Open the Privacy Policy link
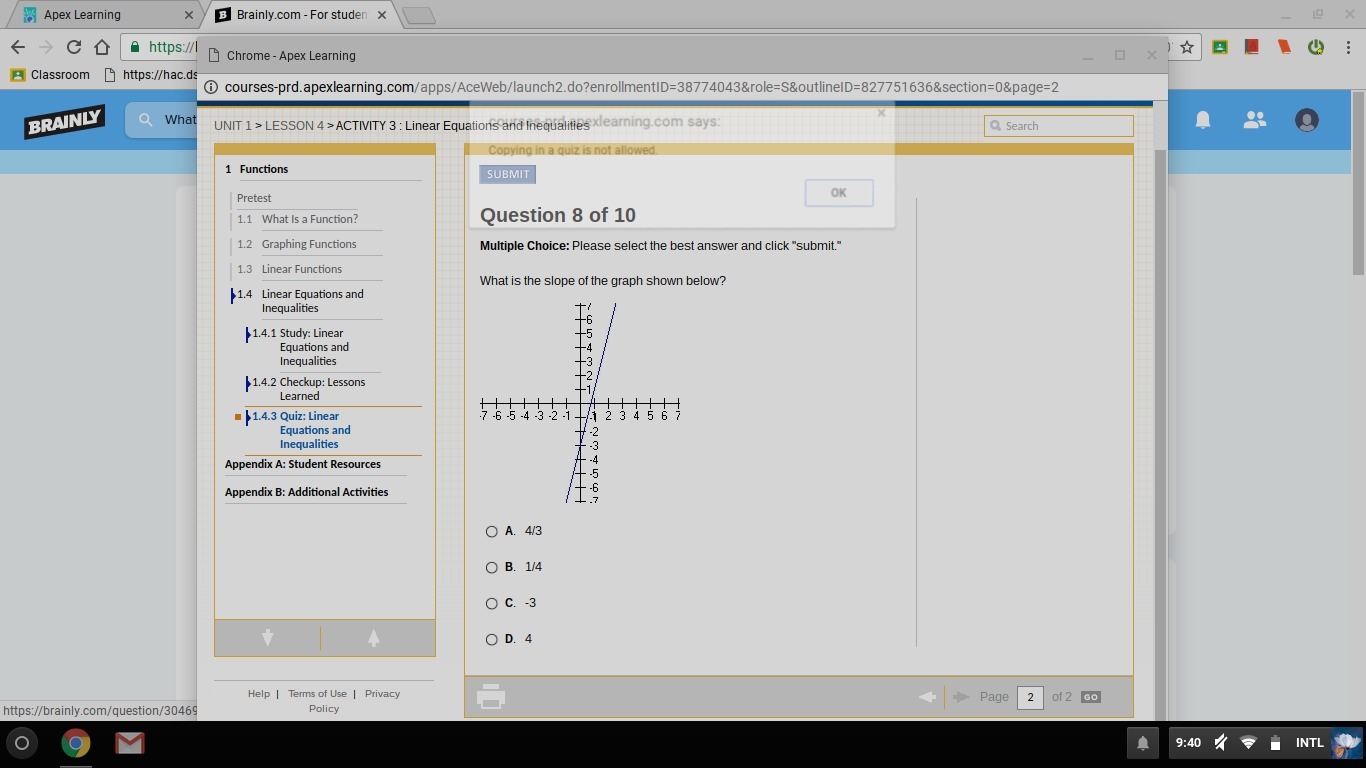 click(354, 701)
